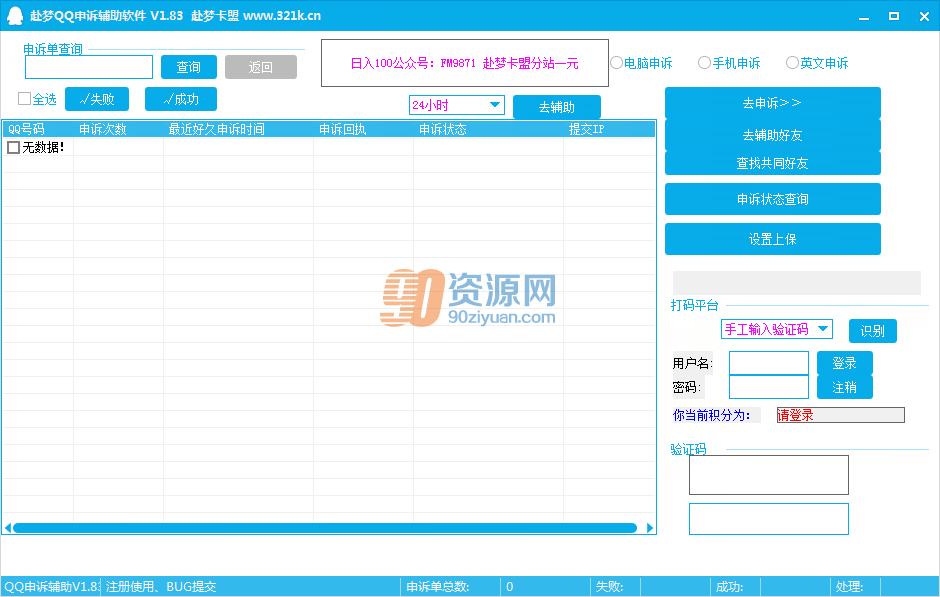940x597 pixels.
Task: Click the 申诉回执 column header
Action: coord(364,129)
